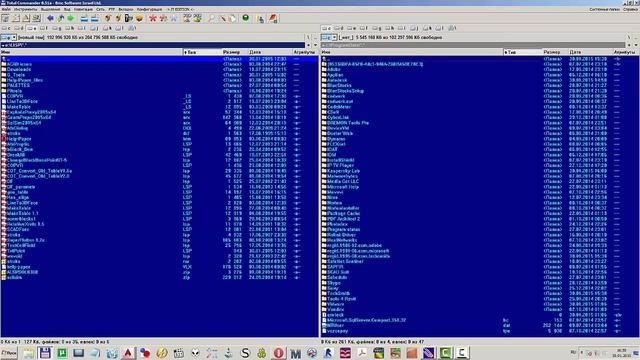Open the right panel directory history arrow

[636, 45]
